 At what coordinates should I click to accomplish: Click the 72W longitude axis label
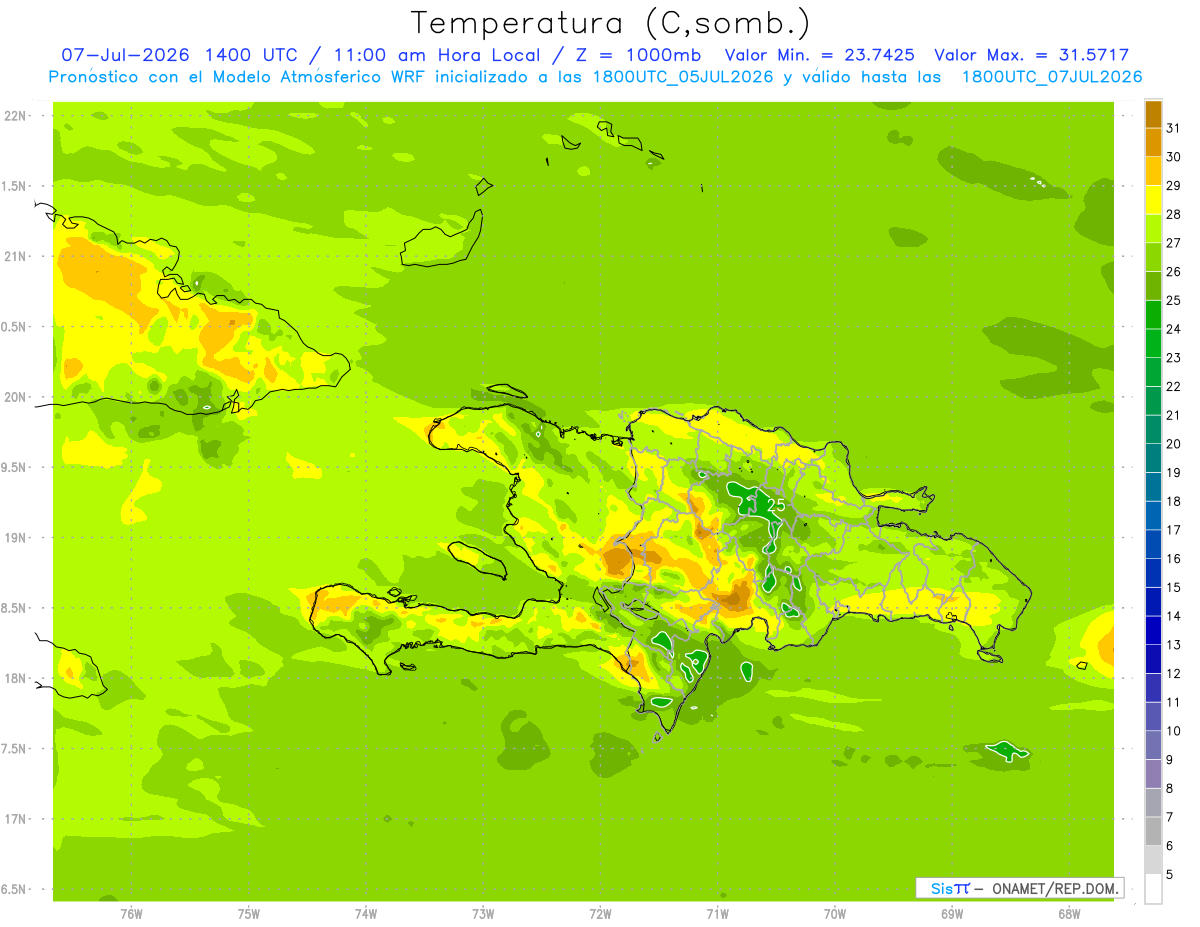pos(600,913)
